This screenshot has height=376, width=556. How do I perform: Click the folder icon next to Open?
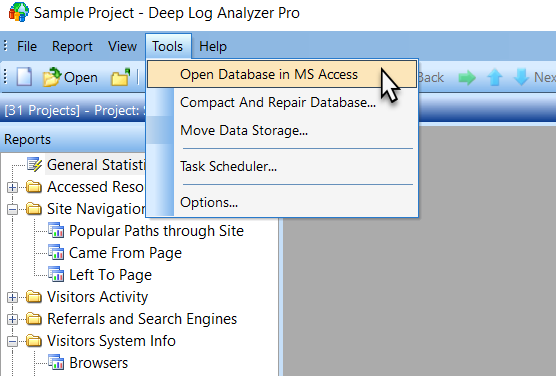coord(121,77)
